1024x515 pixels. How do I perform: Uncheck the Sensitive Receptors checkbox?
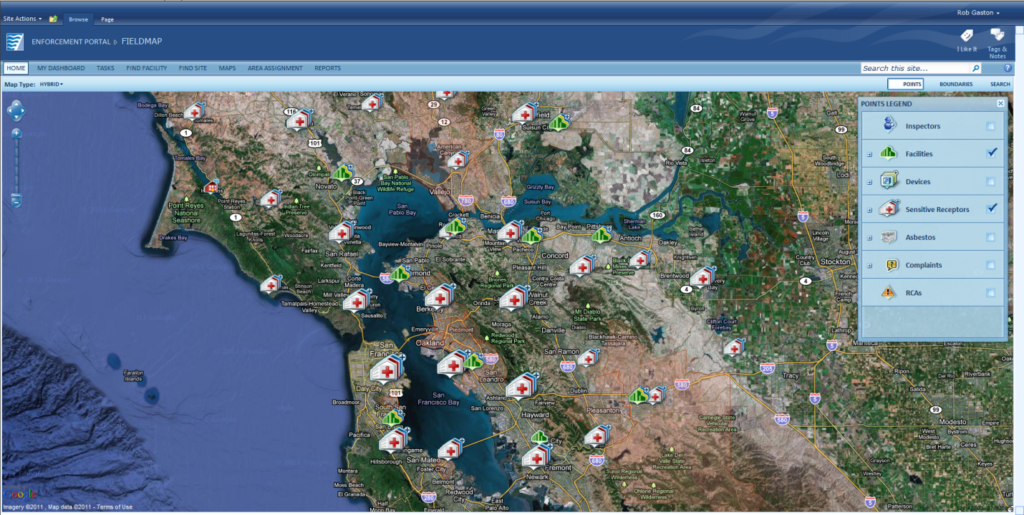(x=991, y=209)
